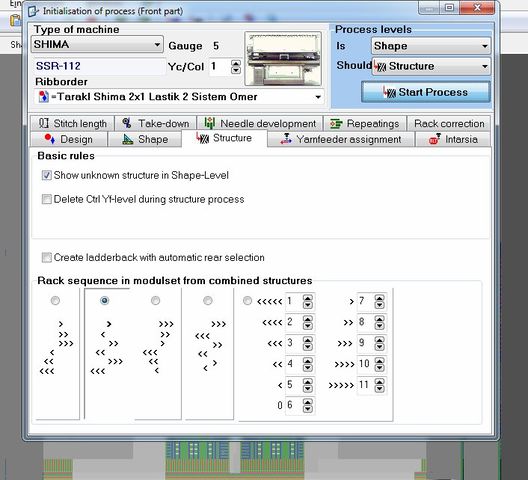Open the Needle development tab
The width and height of the screenshot is (528, 480).
tap(260, 123)
